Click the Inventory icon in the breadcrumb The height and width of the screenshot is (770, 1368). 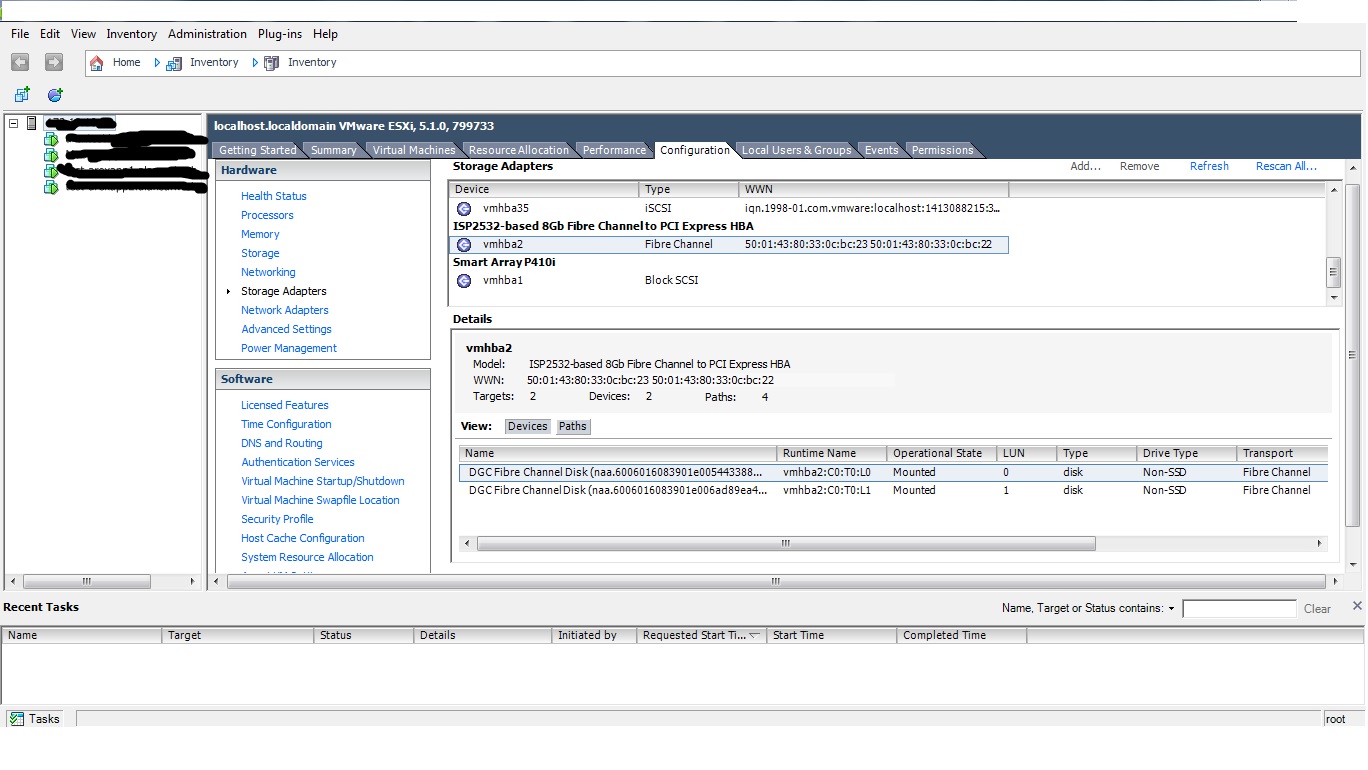point(172,62)
